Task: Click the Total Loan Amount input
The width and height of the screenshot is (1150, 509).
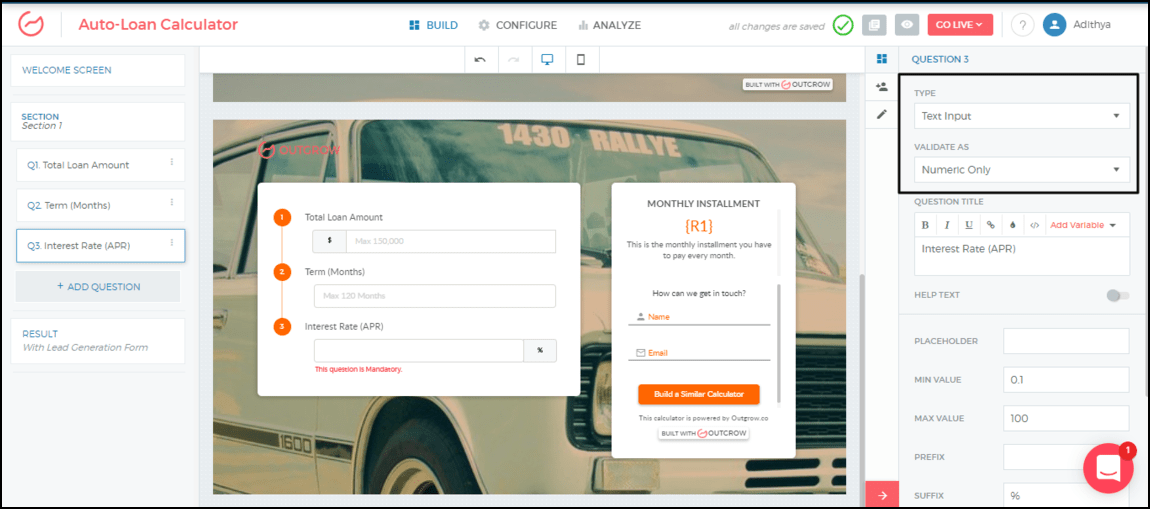Action: click(x=450, y=241)
